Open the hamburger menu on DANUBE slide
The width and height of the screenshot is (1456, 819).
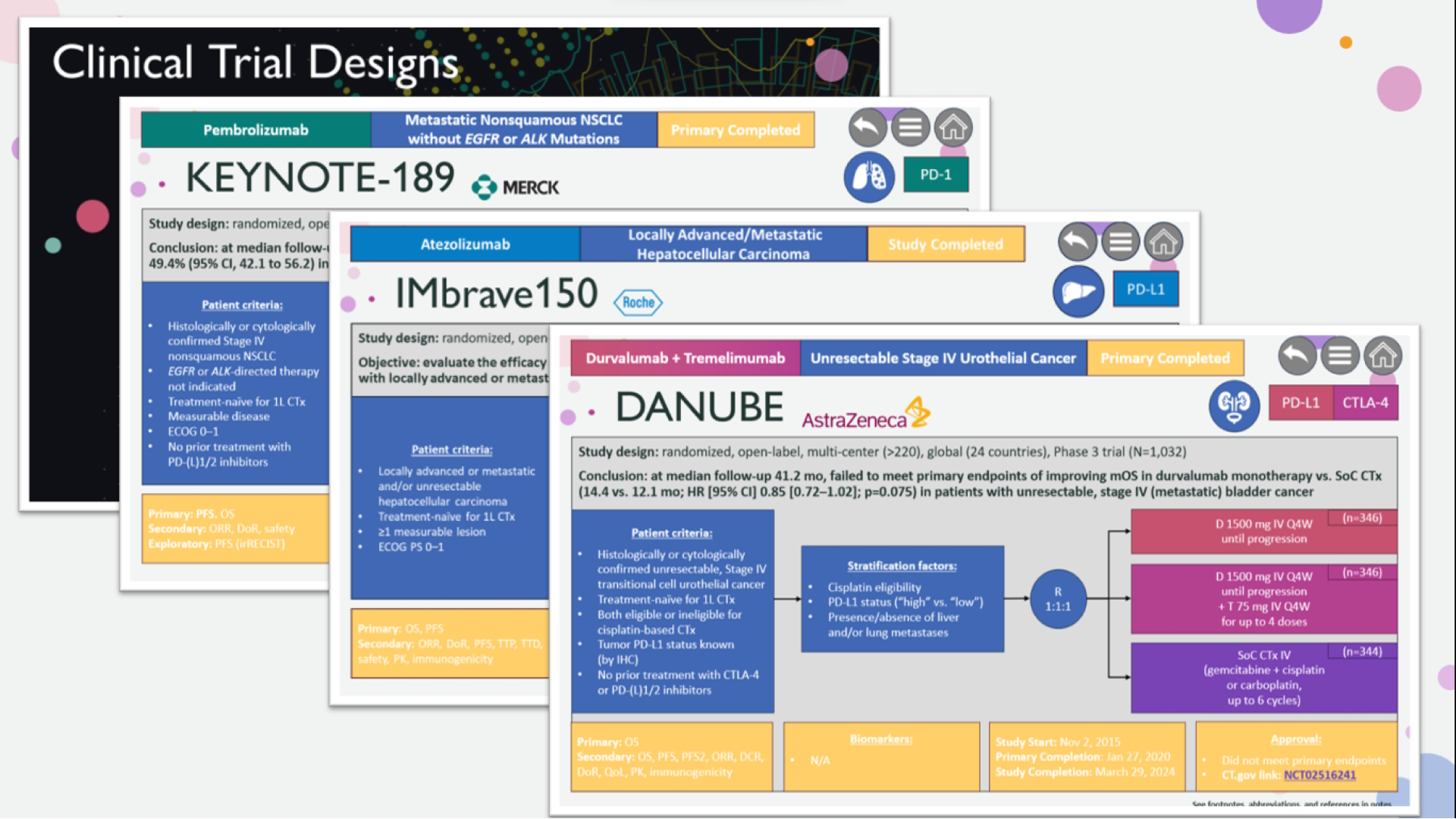point(1340,355)
